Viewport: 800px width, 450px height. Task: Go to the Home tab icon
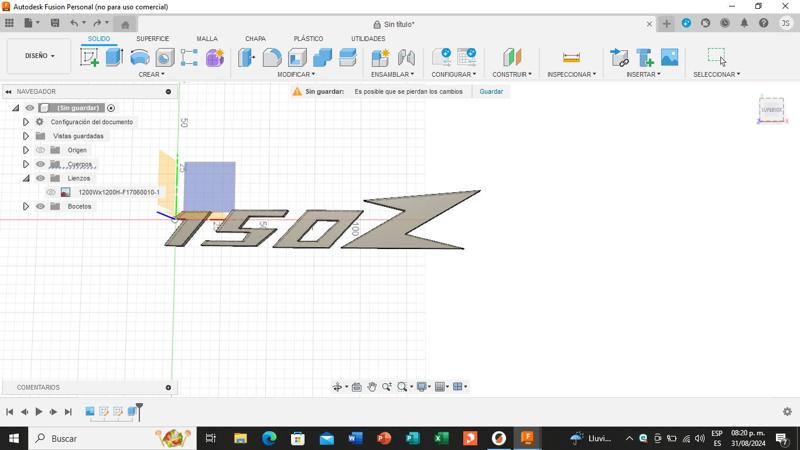[125, 24]
